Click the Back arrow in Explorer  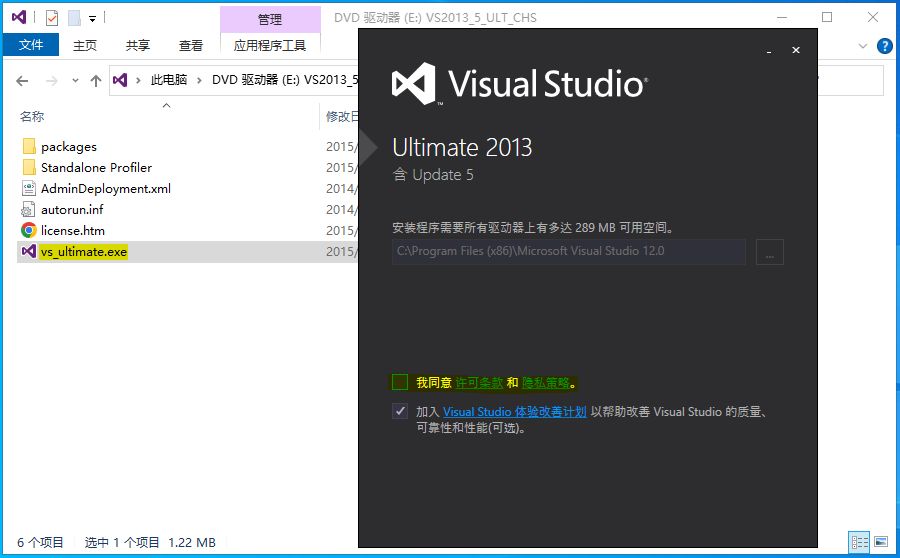22,80
